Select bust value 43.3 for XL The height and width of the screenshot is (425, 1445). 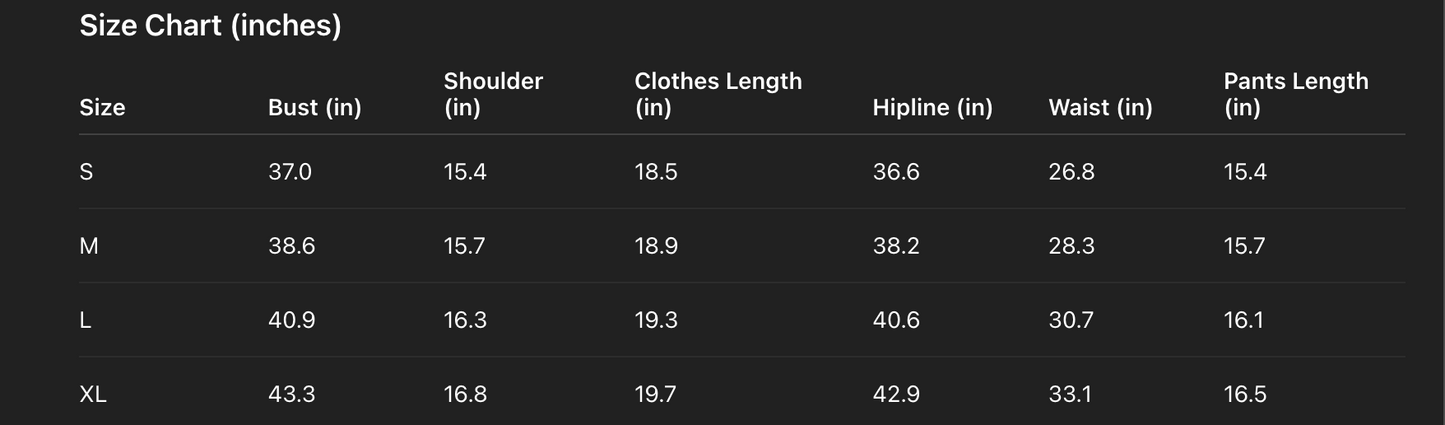pos(292,394)
